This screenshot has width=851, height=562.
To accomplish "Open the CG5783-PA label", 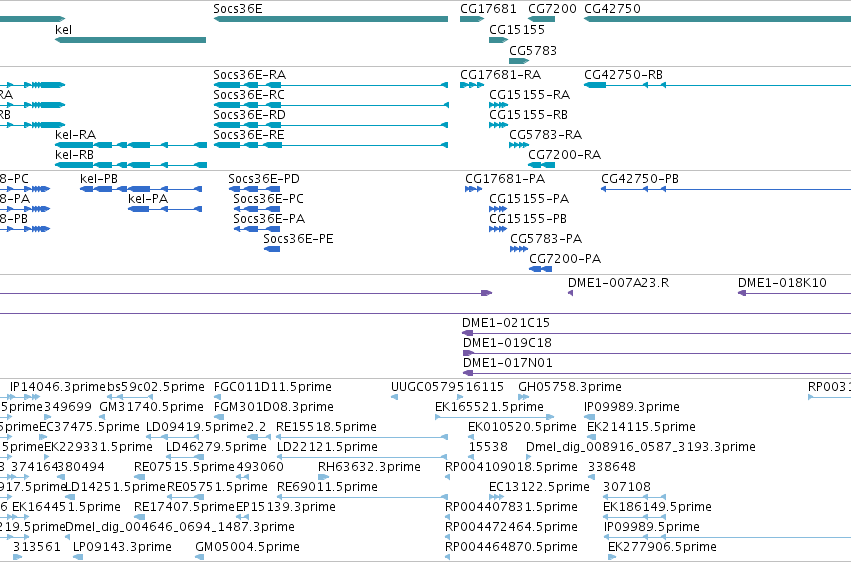I will coord(546,239).
